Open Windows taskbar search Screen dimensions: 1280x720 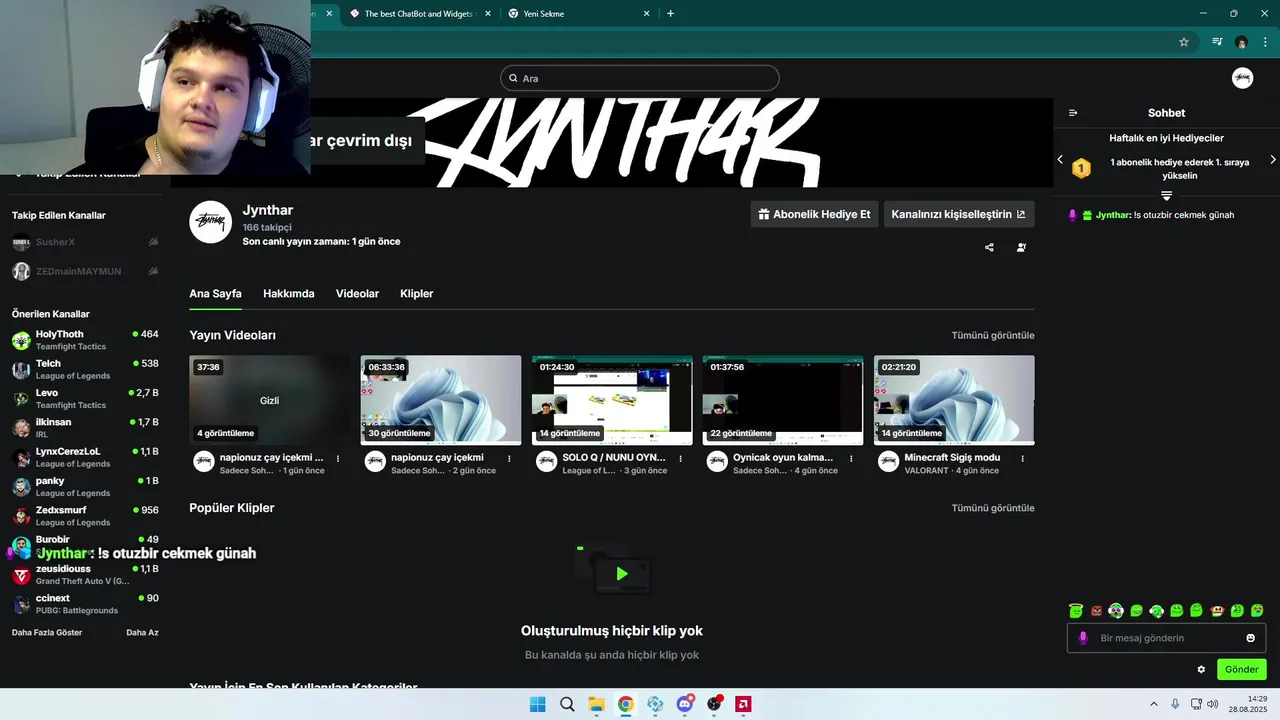tap(567, 704)
